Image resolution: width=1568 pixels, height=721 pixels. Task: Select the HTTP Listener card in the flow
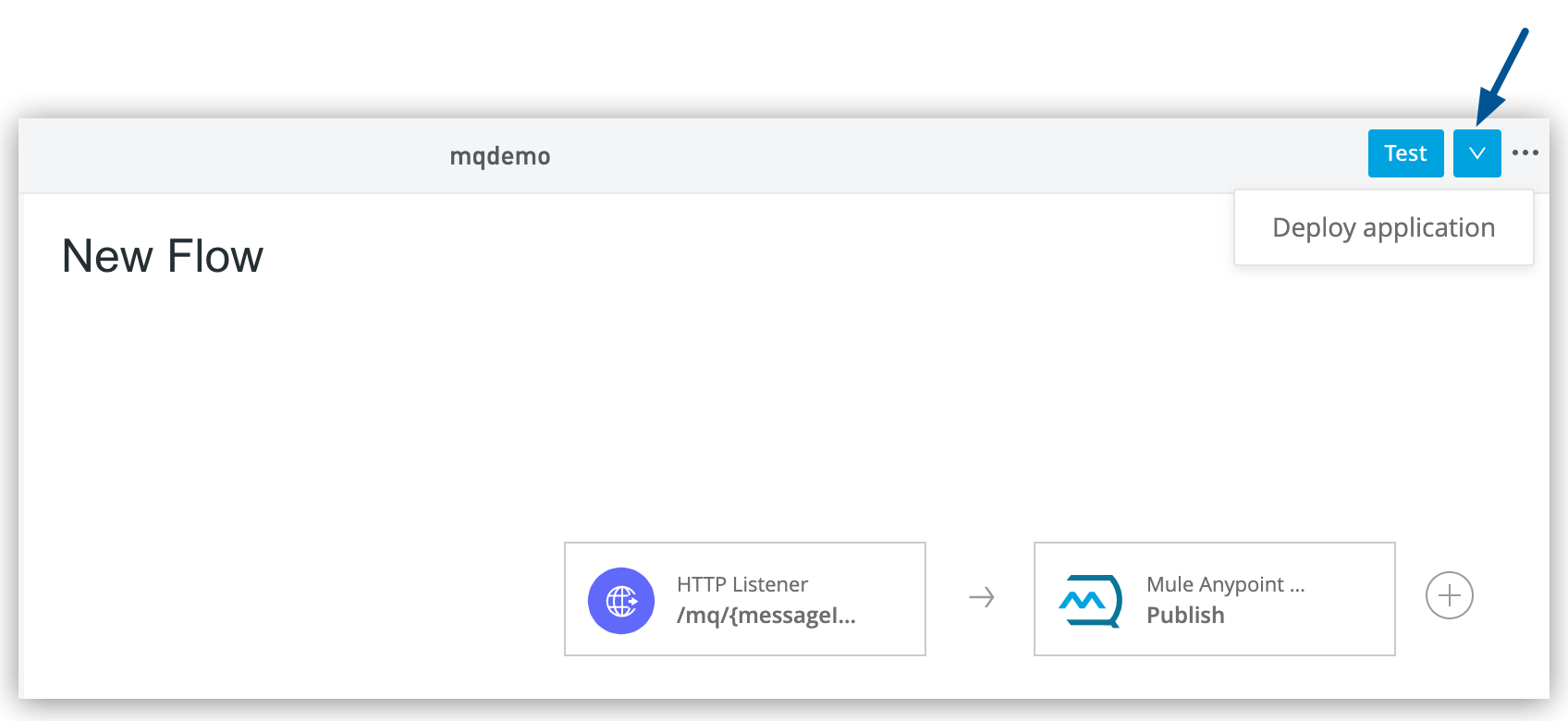[745, 599]
